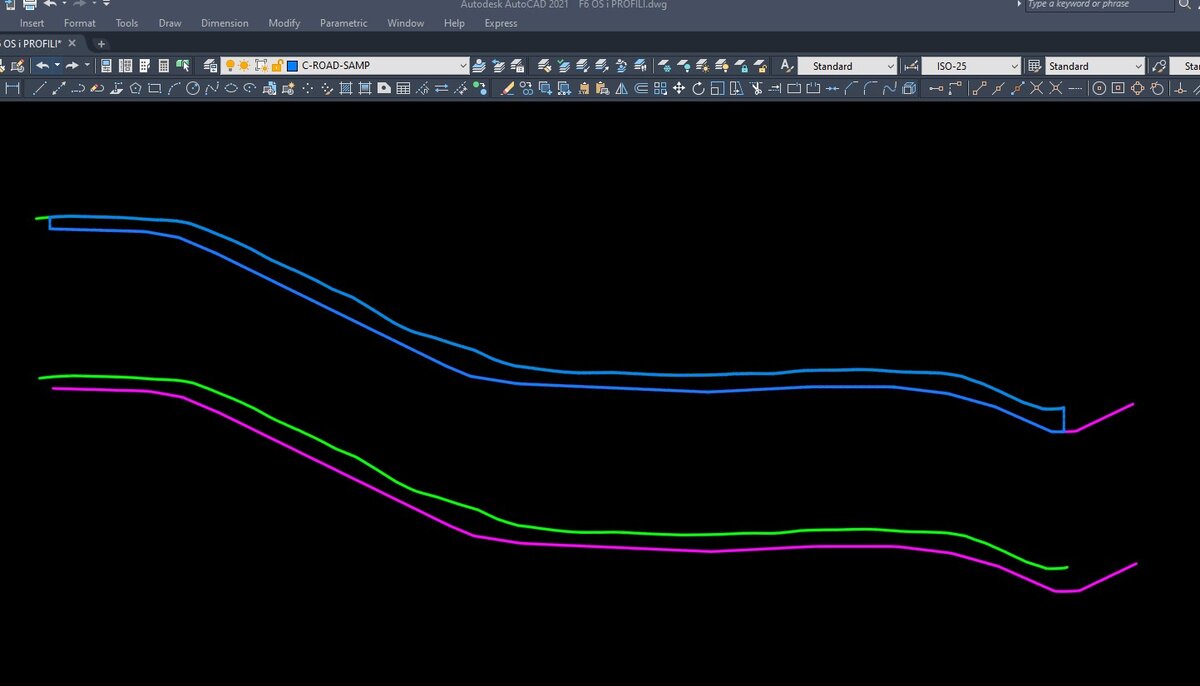1200x686 pixels.
Task: Toggle layer freeze sun icon
Action: click(244, 66)
